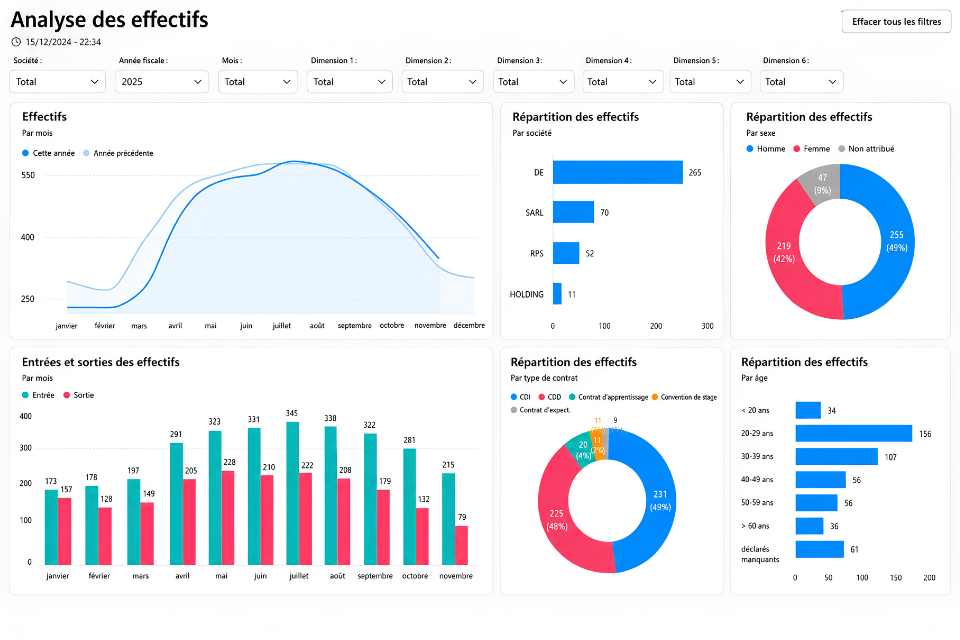Toggle the CDD legend entry
Screen dimensions: 960x640
tap(550, 397)
